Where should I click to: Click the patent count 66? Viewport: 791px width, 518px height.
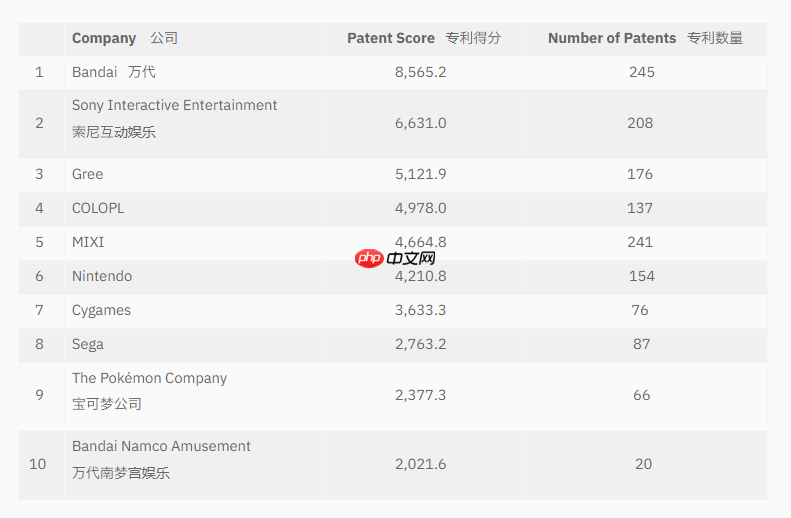click(641, 395)
